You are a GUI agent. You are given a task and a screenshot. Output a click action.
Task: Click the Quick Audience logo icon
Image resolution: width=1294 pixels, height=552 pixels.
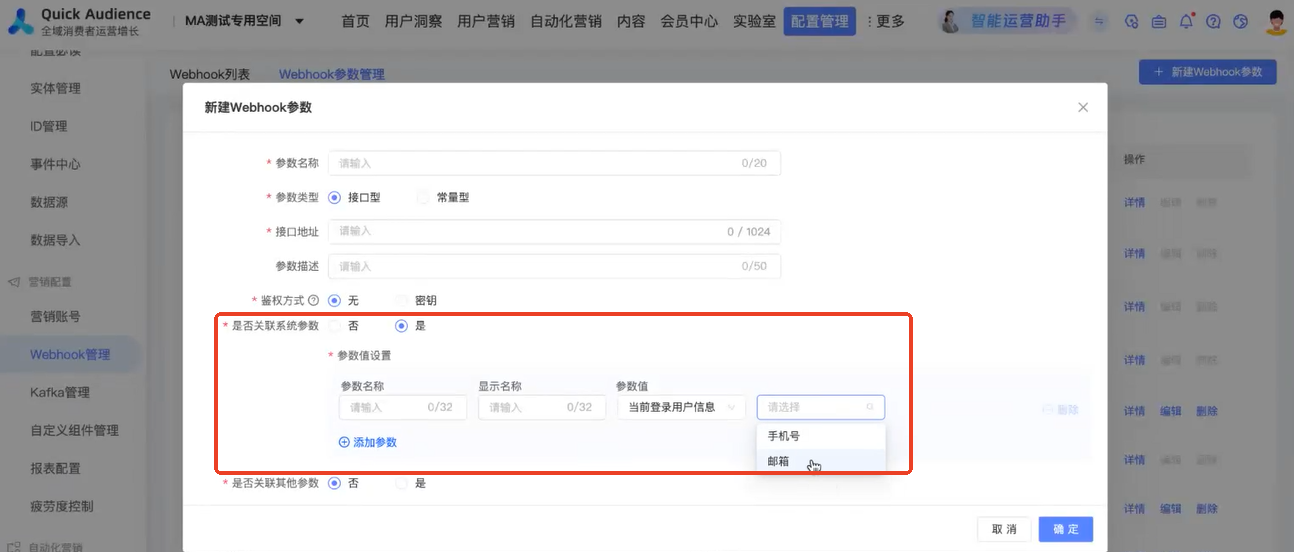click(x=20, y=21)
